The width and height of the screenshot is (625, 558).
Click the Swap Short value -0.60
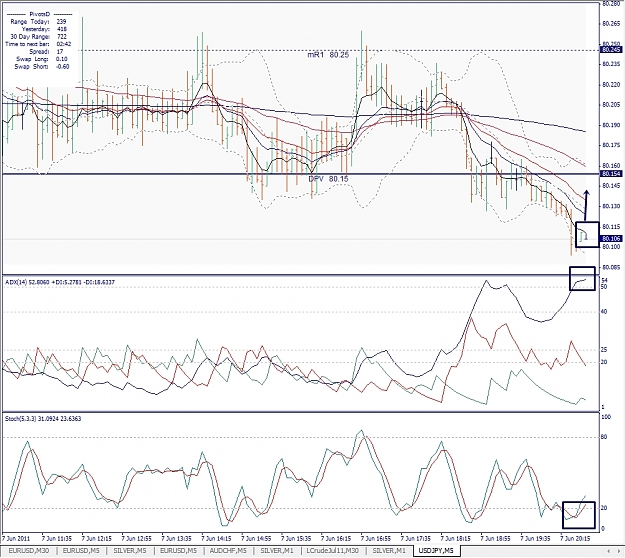point(62,67)
